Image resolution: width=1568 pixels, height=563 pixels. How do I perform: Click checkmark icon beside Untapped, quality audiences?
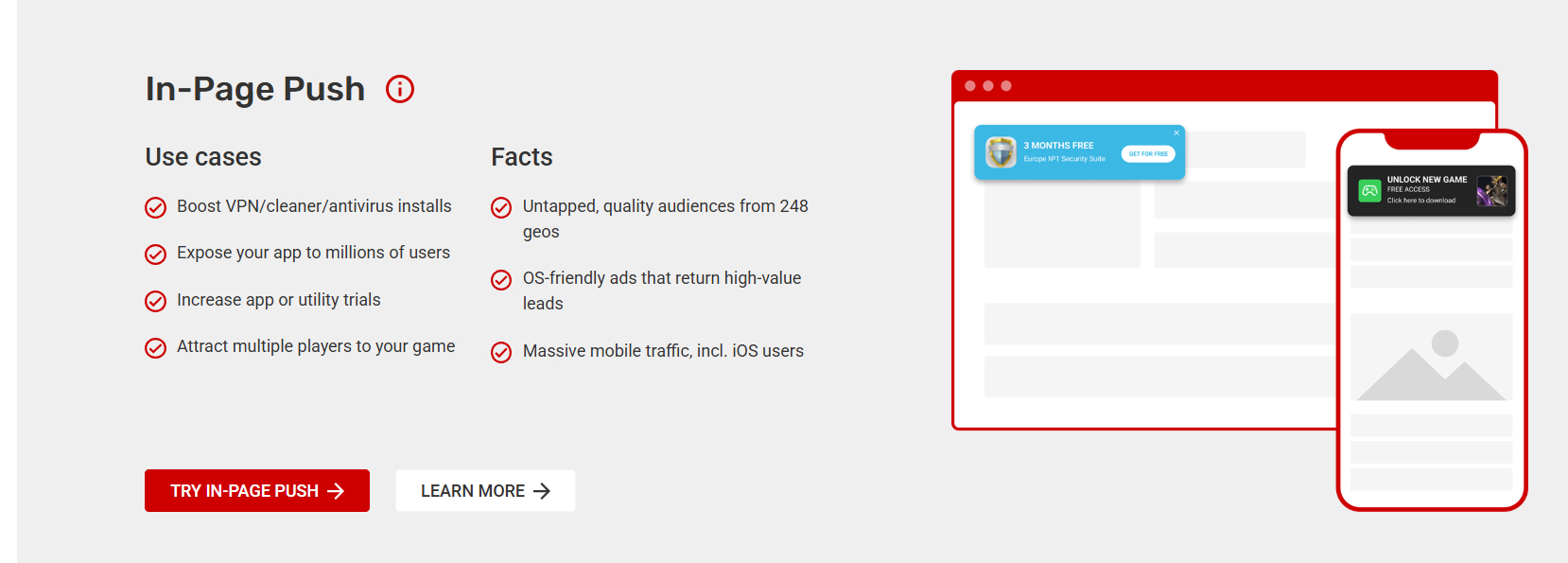[501, 207]
